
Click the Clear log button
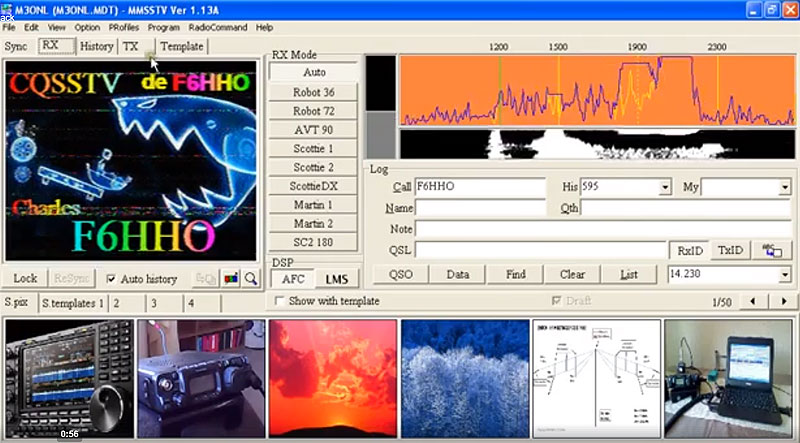coord(572,274)
